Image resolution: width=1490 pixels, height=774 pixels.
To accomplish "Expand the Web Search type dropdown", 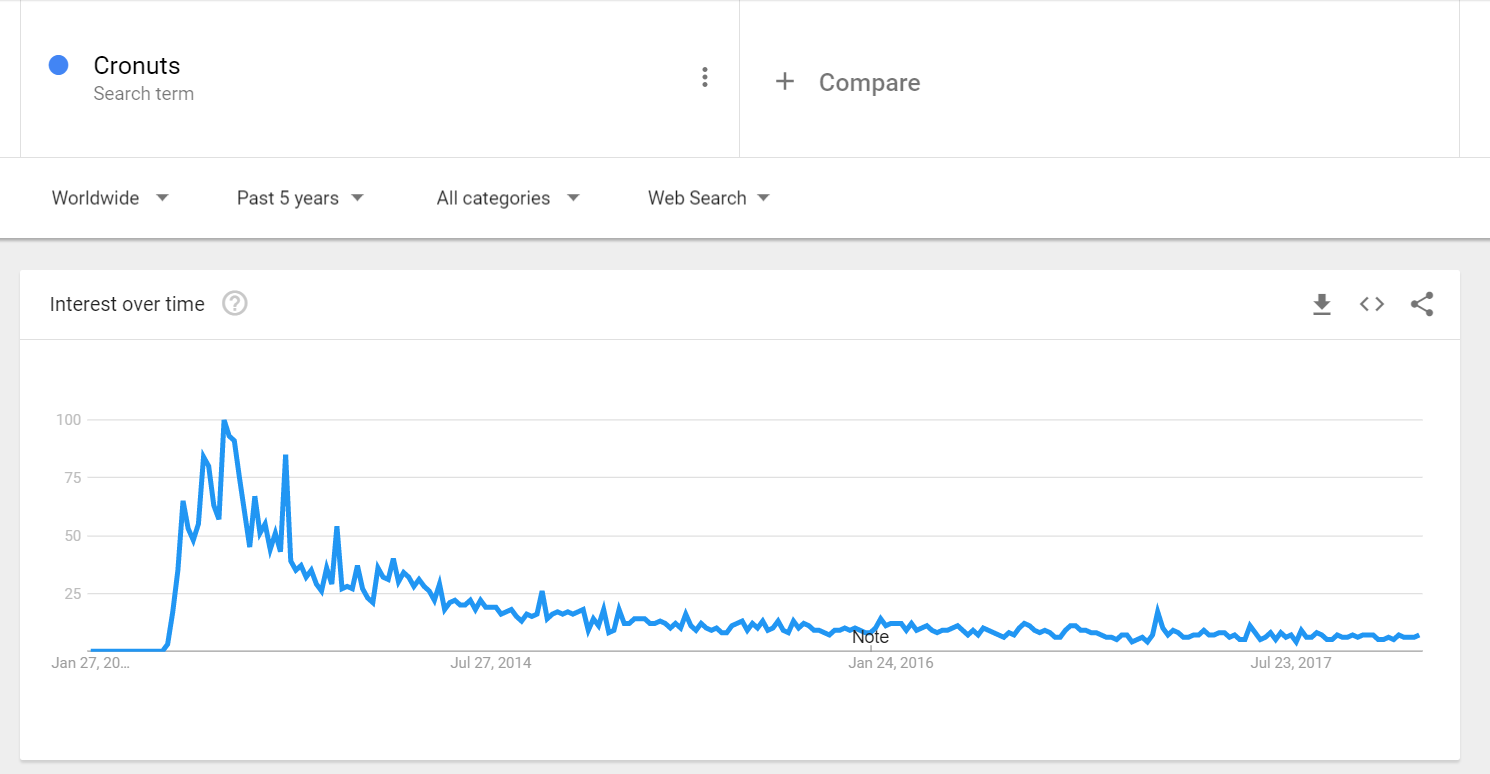I will (709, 198).
